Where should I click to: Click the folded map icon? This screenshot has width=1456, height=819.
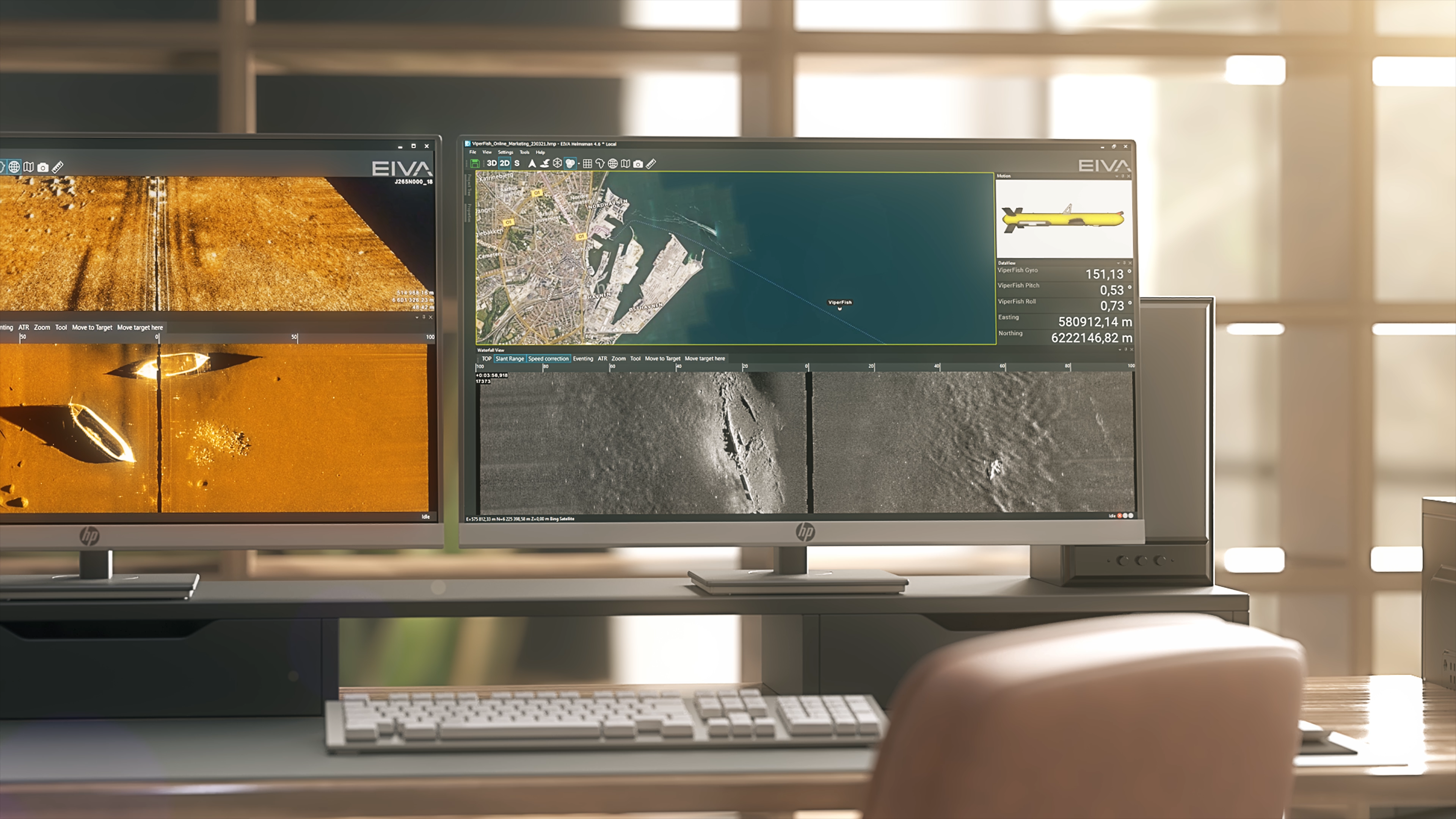coord(625,164)
